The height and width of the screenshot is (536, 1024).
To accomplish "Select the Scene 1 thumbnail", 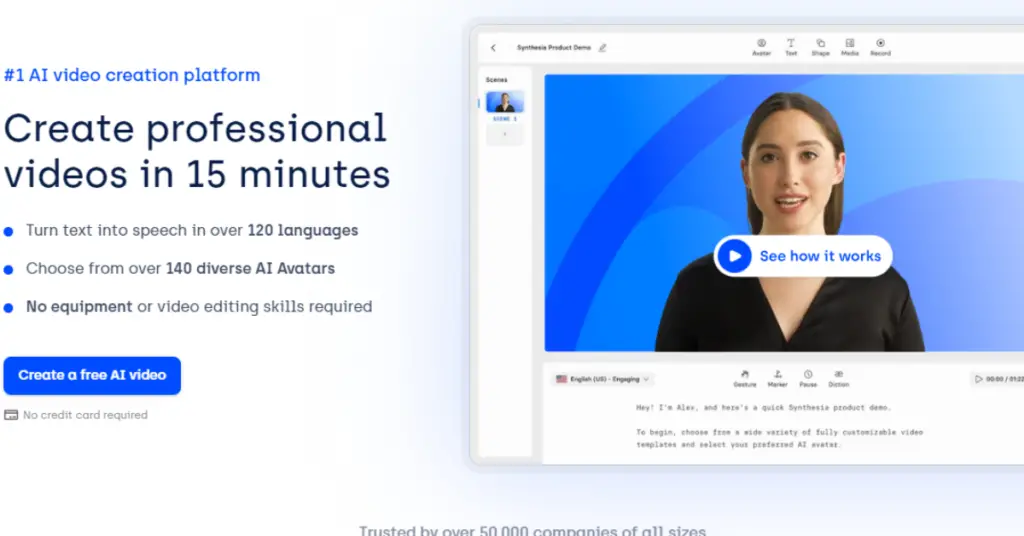I will 505,102.
